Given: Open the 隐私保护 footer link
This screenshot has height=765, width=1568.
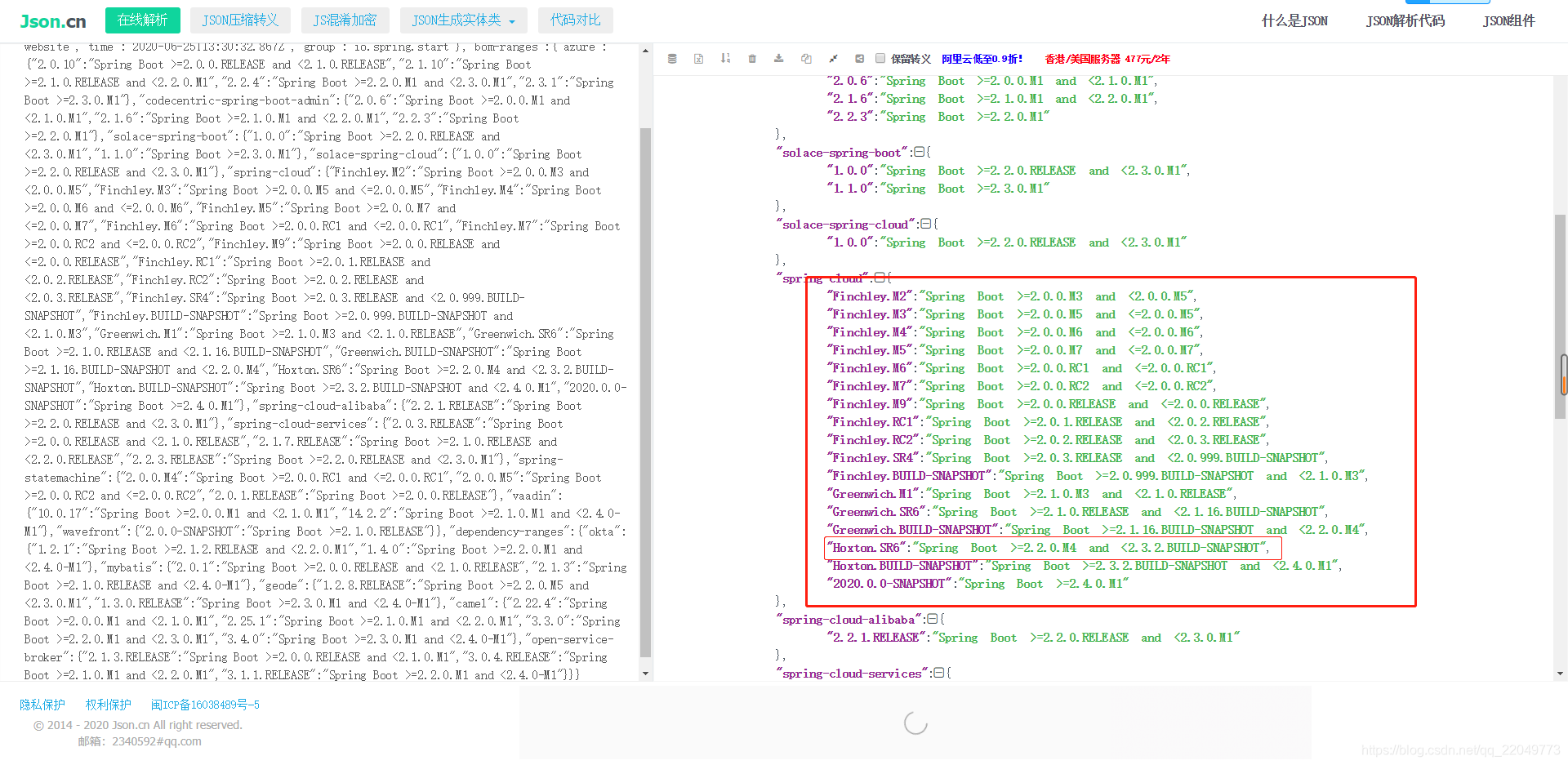Looking at the screenshot, I should pos(42,705).
